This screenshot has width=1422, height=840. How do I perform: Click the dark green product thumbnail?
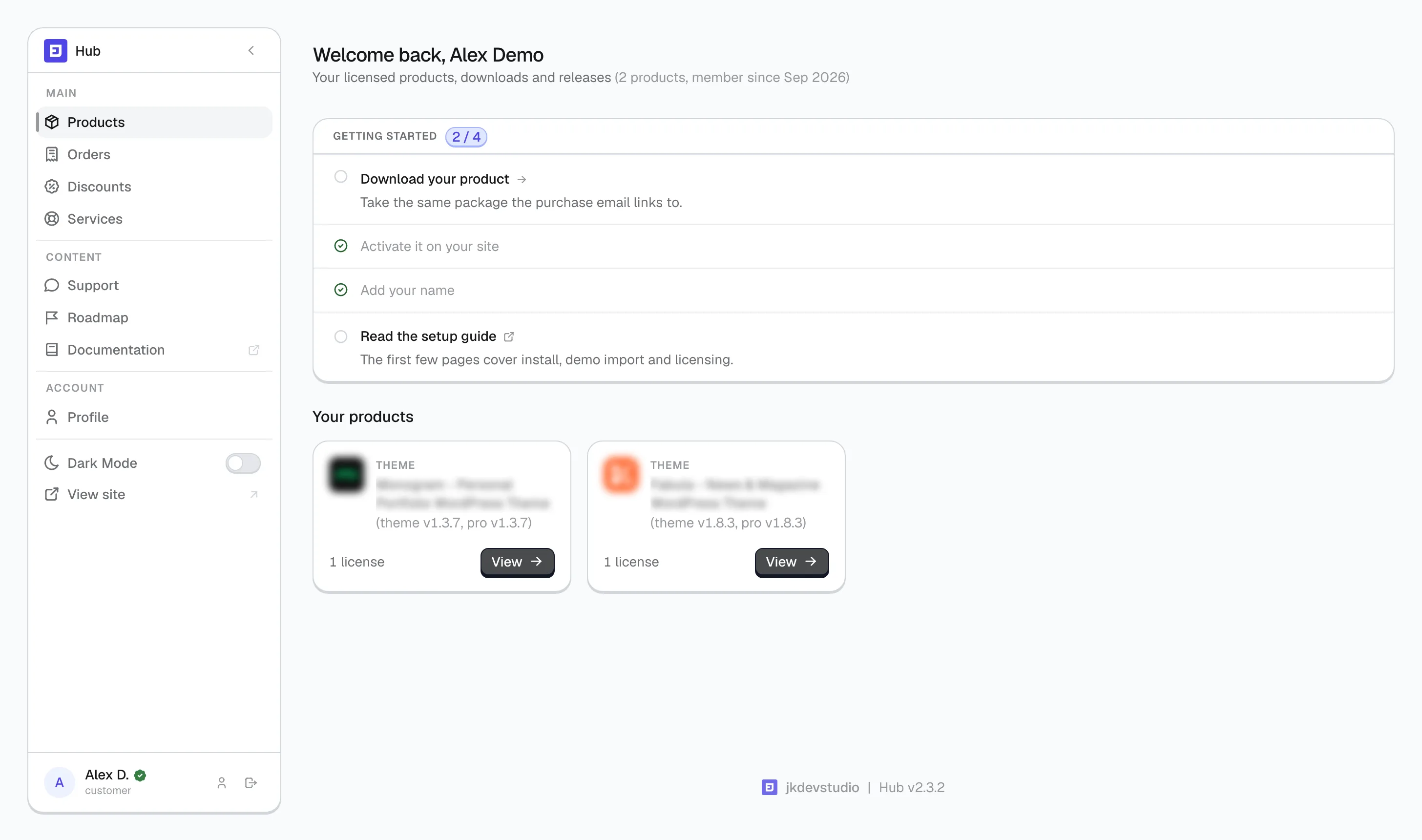(346, 474)
